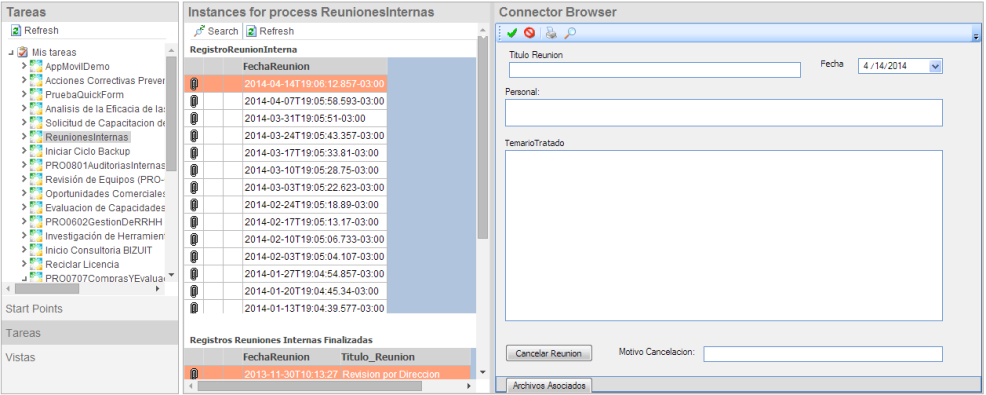This screenshot has width=986, height=395.
Task: Refresh the Instances list
Action: tap(270, 31)
